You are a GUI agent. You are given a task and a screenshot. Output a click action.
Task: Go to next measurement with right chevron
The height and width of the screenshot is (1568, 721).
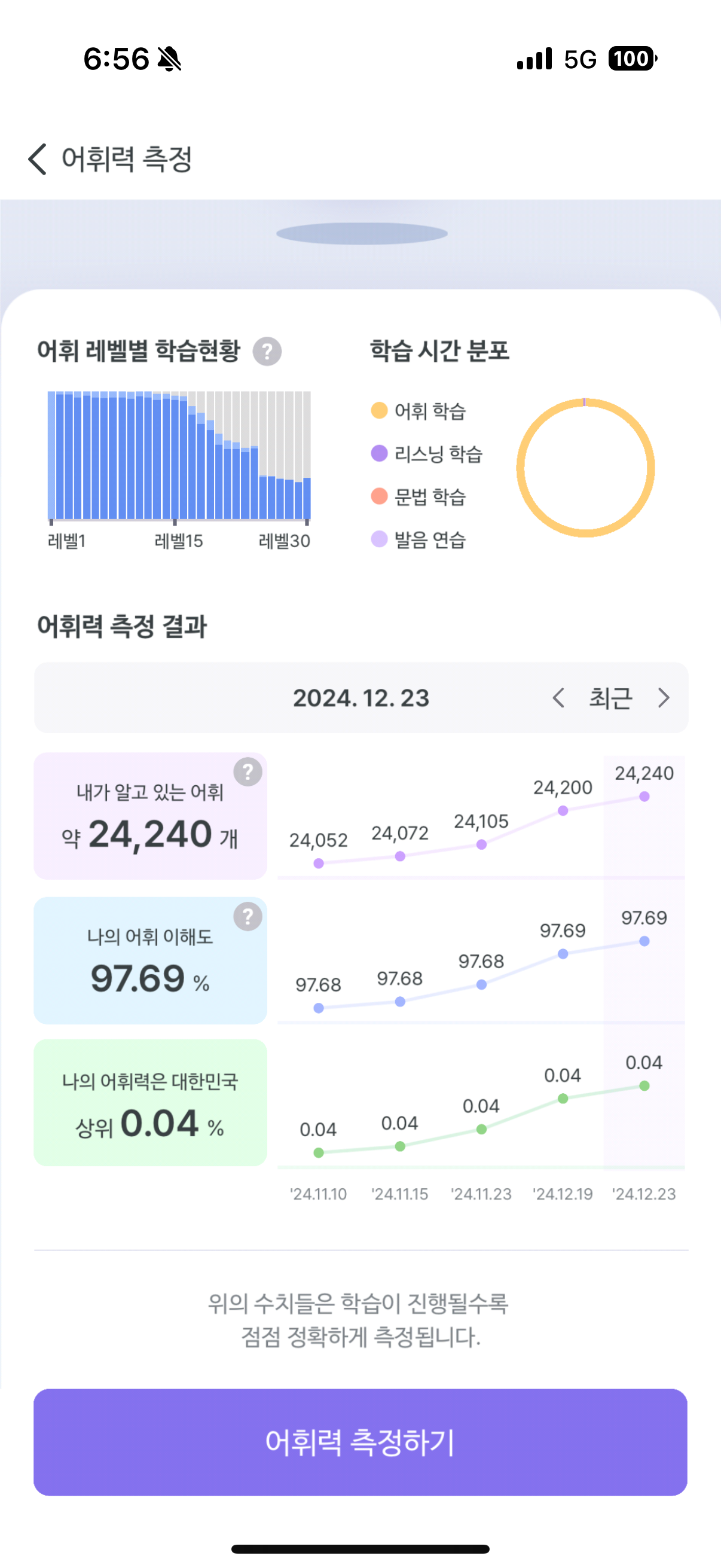[664, 697]
